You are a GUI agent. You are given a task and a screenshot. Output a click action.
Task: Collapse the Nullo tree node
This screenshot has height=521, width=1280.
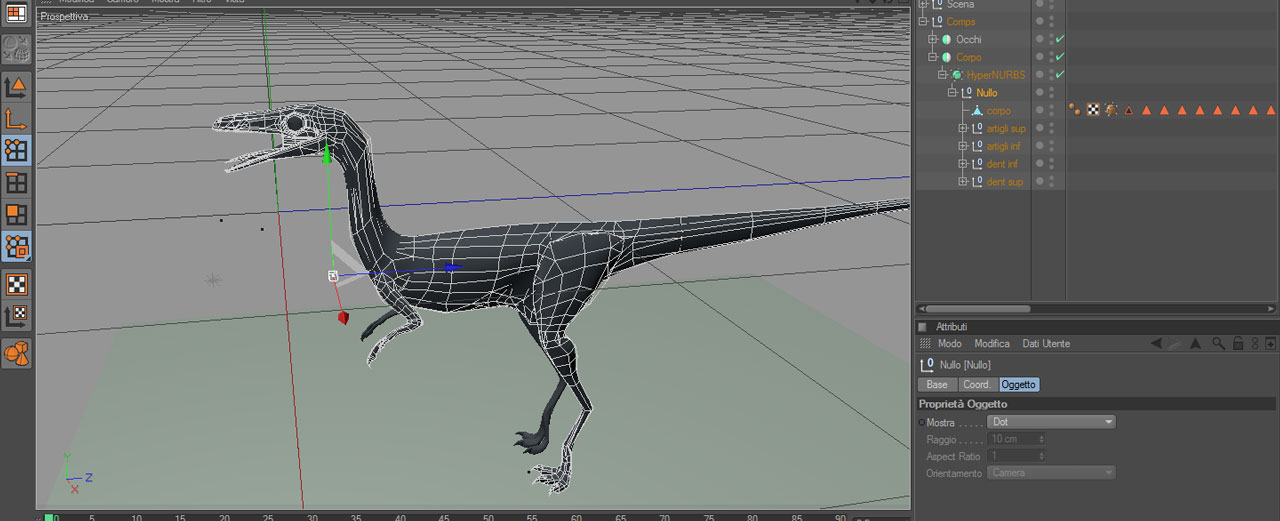tap(953, 93)
